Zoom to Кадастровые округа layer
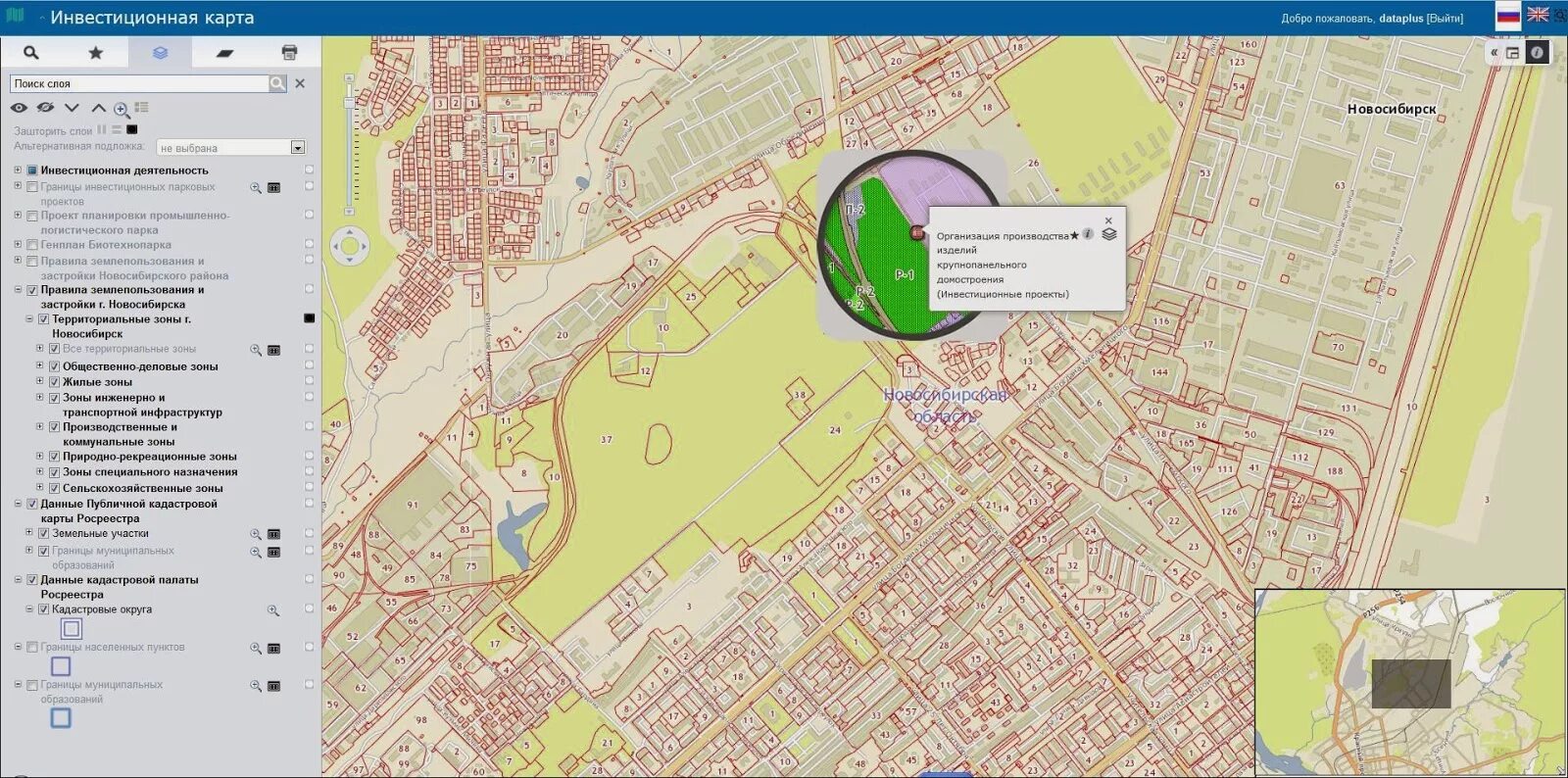The height and width of the screenshot is (778, 1568). click(x=273, y=610)
